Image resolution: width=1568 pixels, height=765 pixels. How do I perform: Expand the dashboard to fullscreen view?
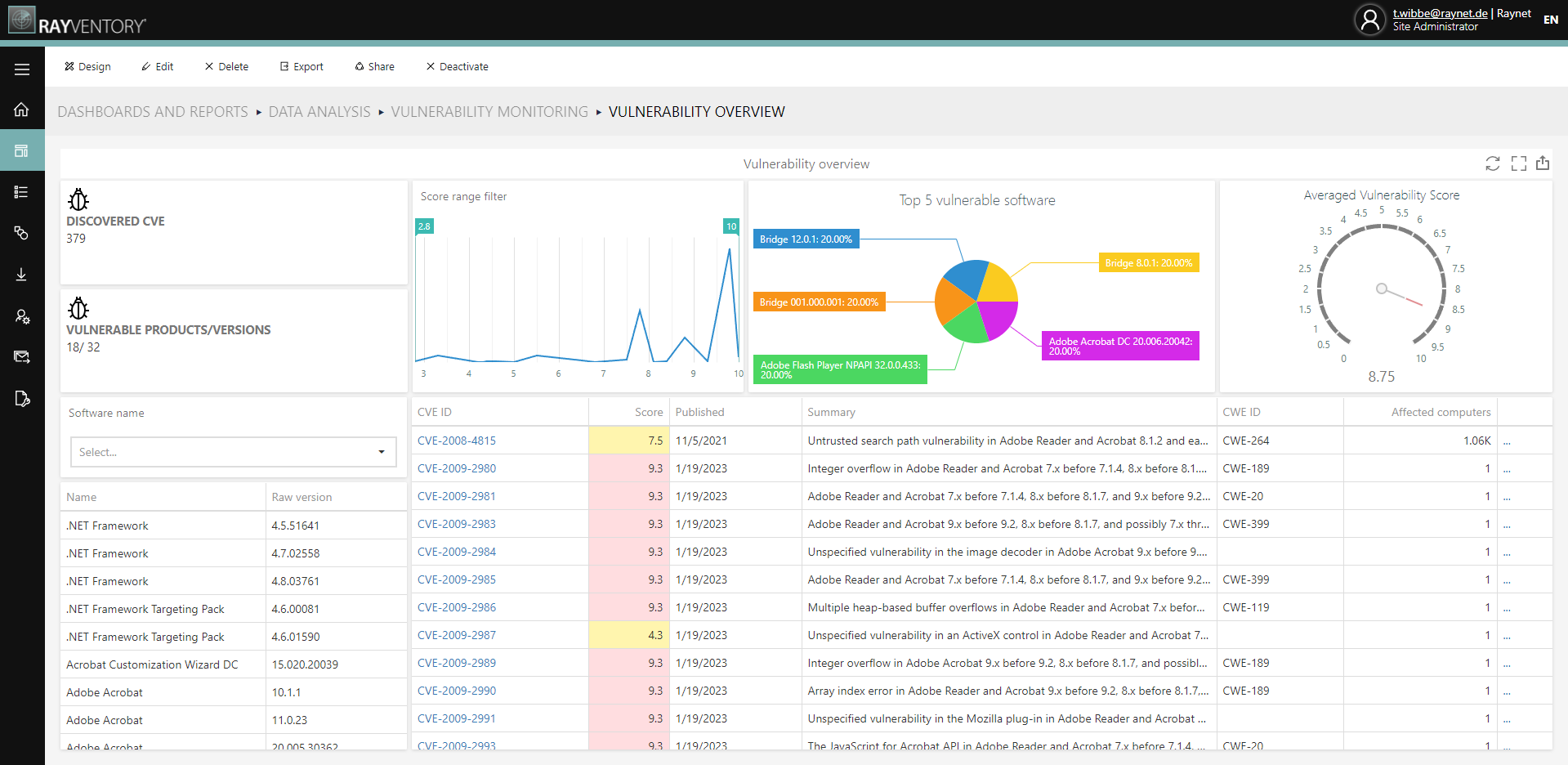click(x=1518, y=163)
